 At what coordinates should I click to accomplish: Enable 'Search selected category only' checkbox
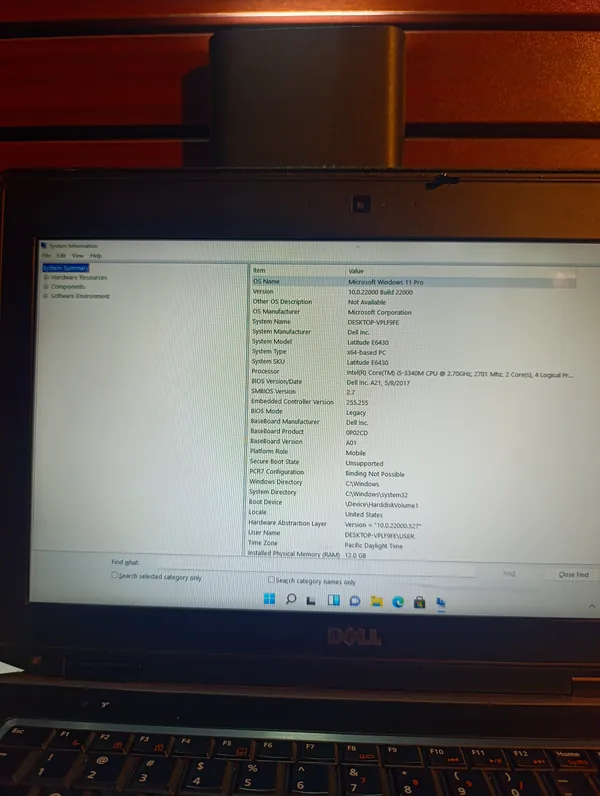coord(115,576)
